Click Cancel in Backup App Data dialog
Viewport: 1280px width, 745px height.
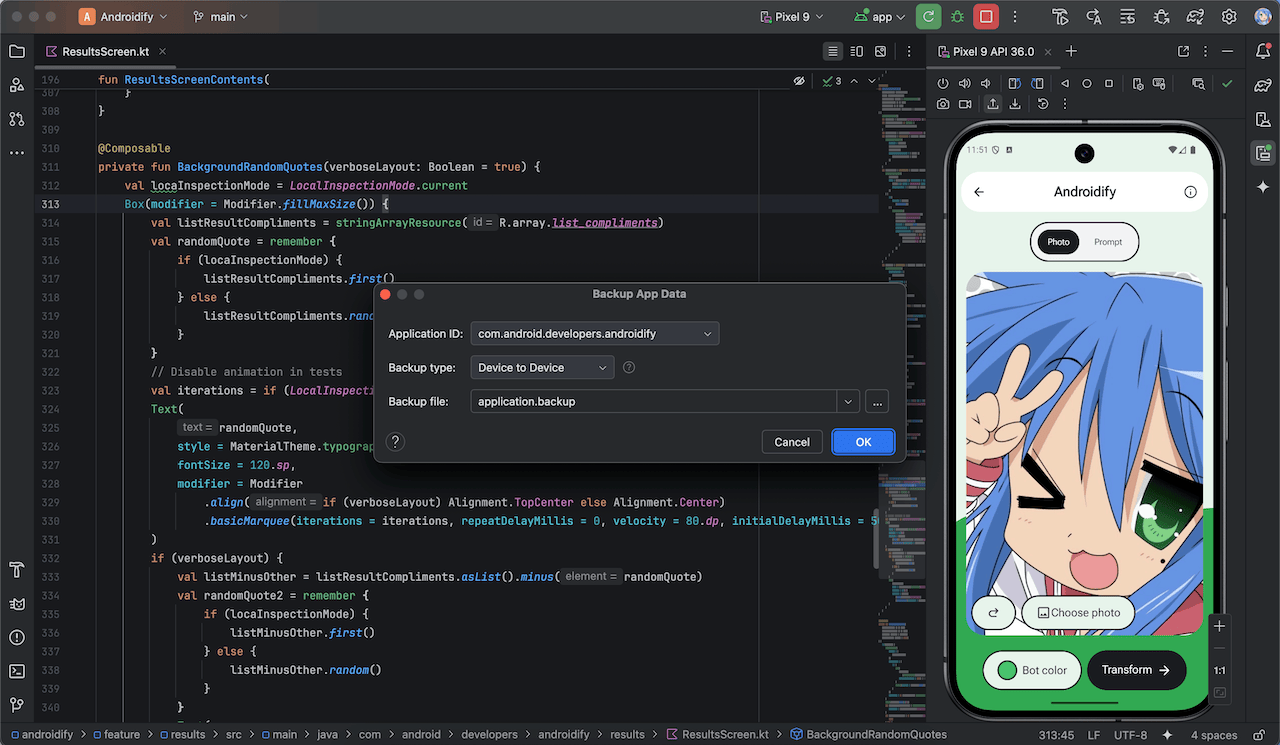792,442
